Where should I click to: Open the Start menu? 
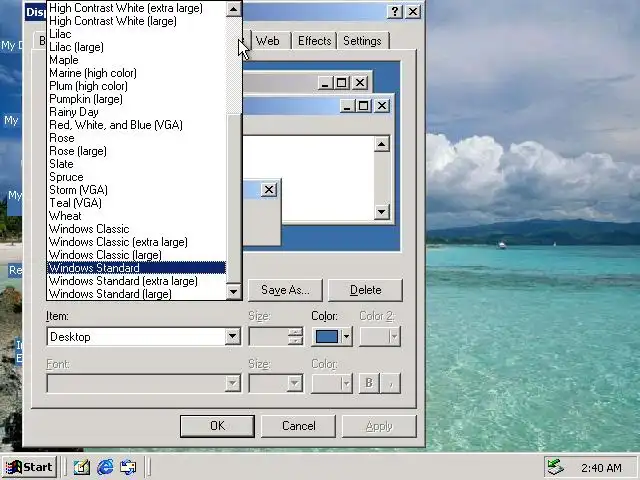click(x=29, y=467)
